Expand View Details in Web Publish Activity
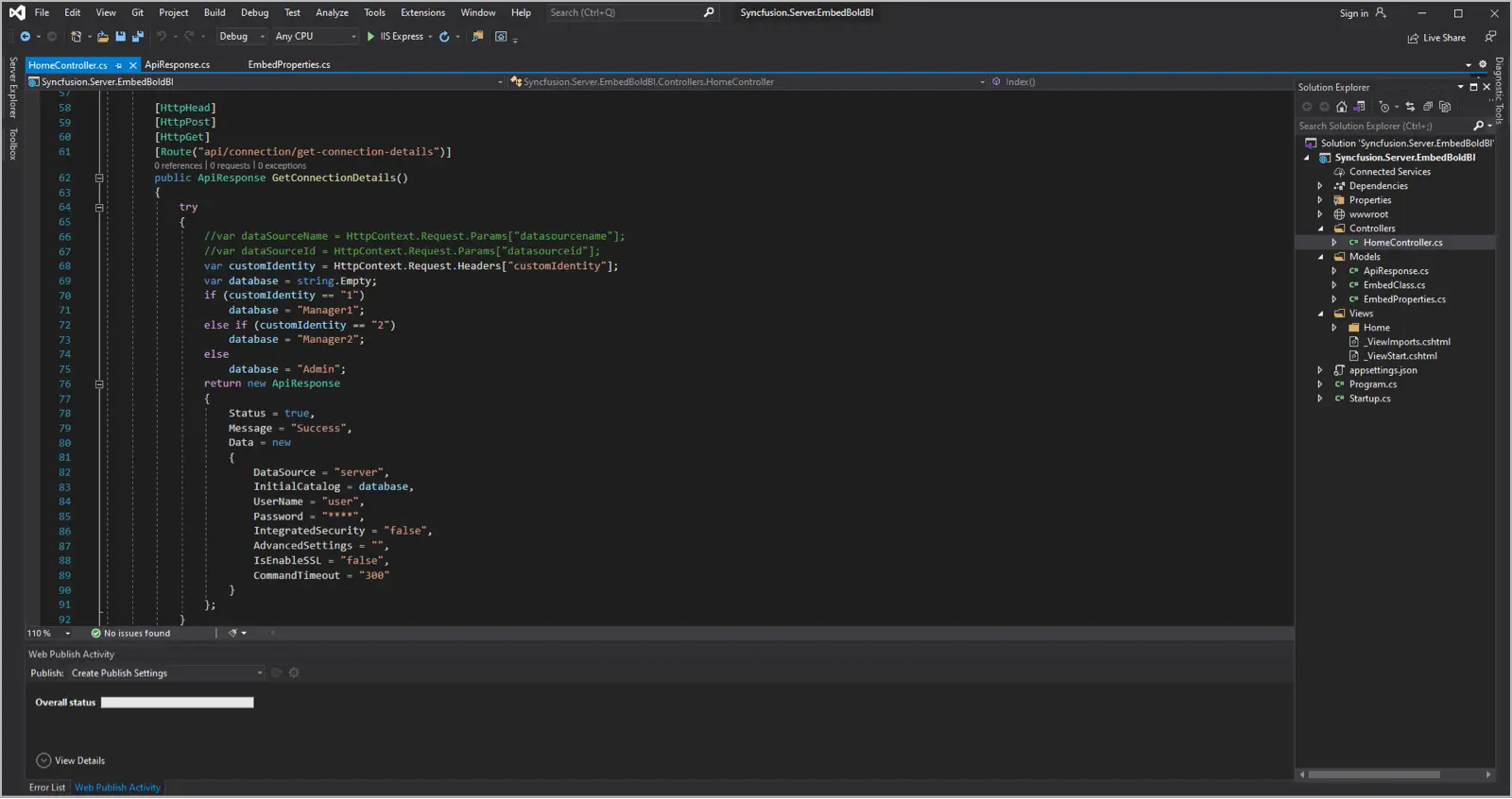1512x799 pixels. click(43, 760)
